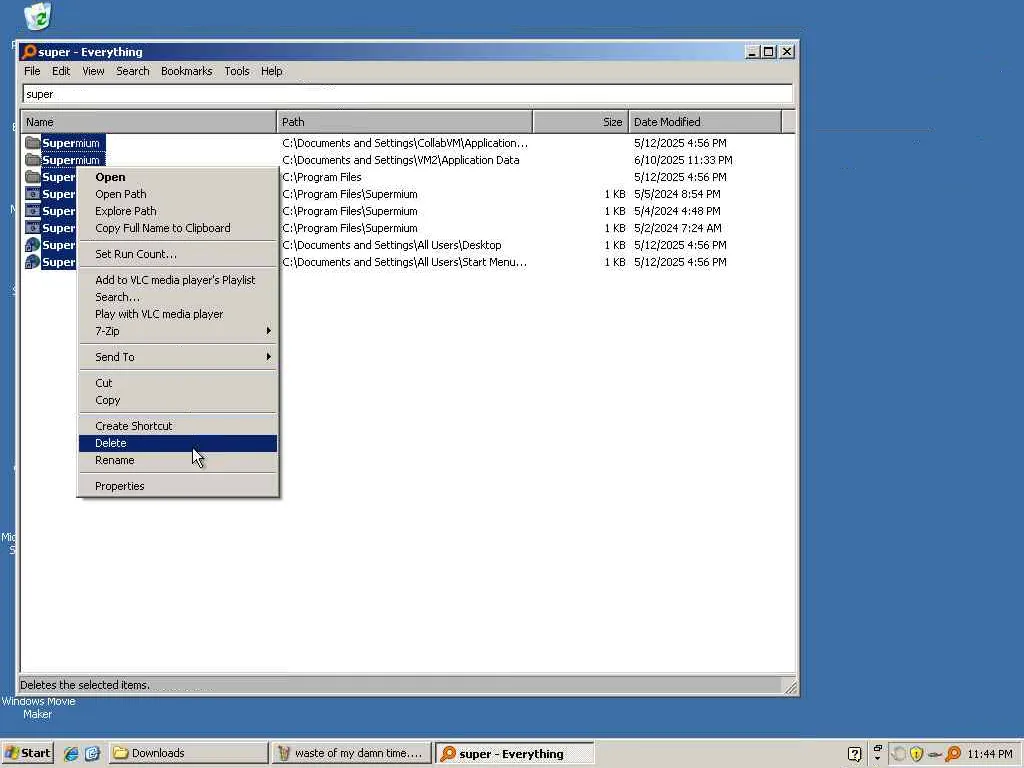Click folder icon of CollabVM Supermium row

coord(33,143)
